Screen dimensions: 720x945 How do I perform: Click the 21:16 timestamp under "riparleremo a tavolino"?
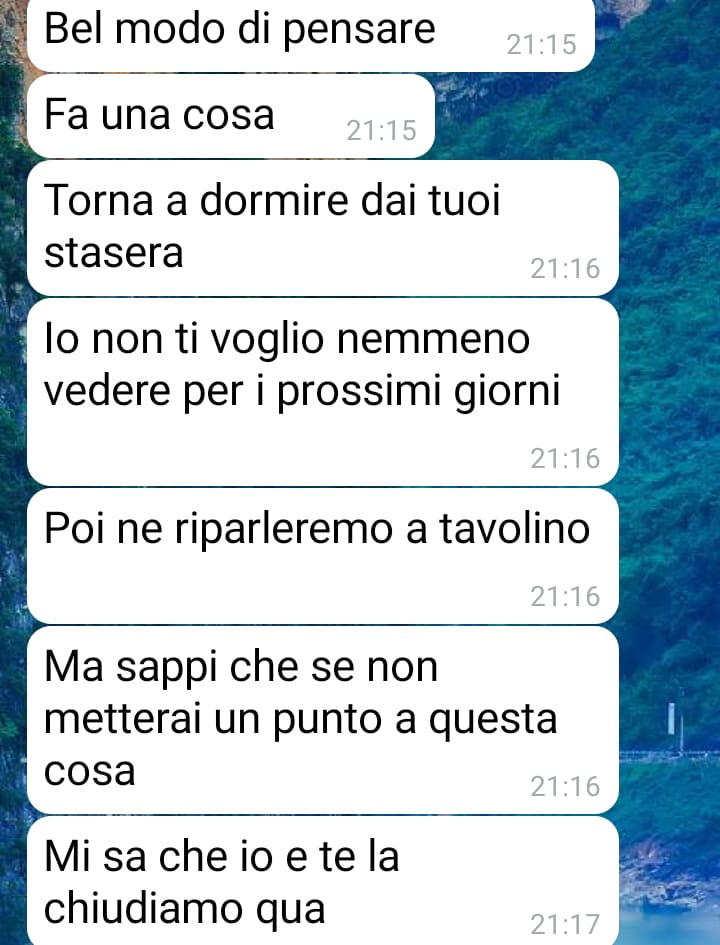coord(565,597)
